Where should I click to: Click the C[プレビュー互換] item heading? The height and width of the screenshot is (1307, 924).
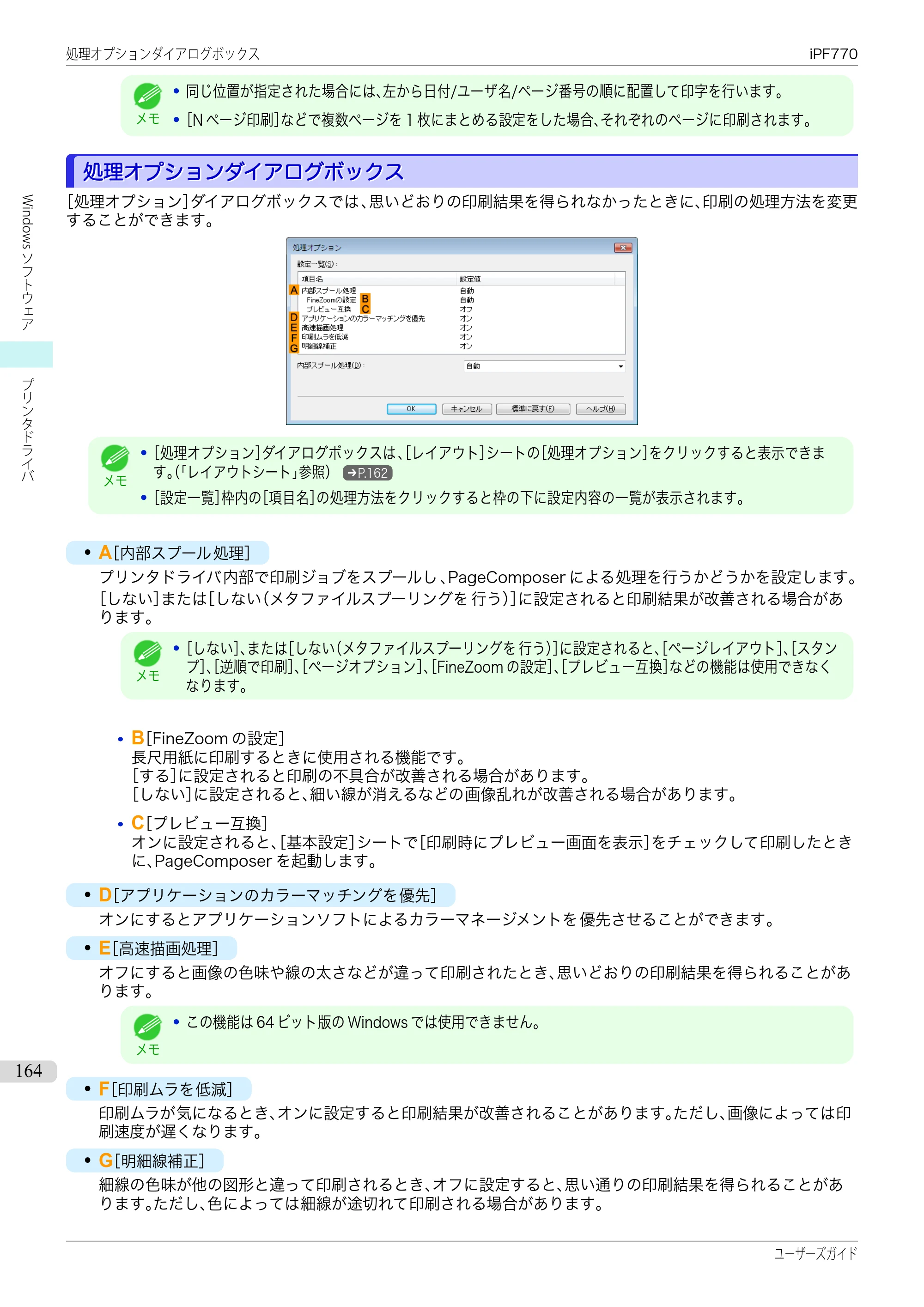coord(199,823)
